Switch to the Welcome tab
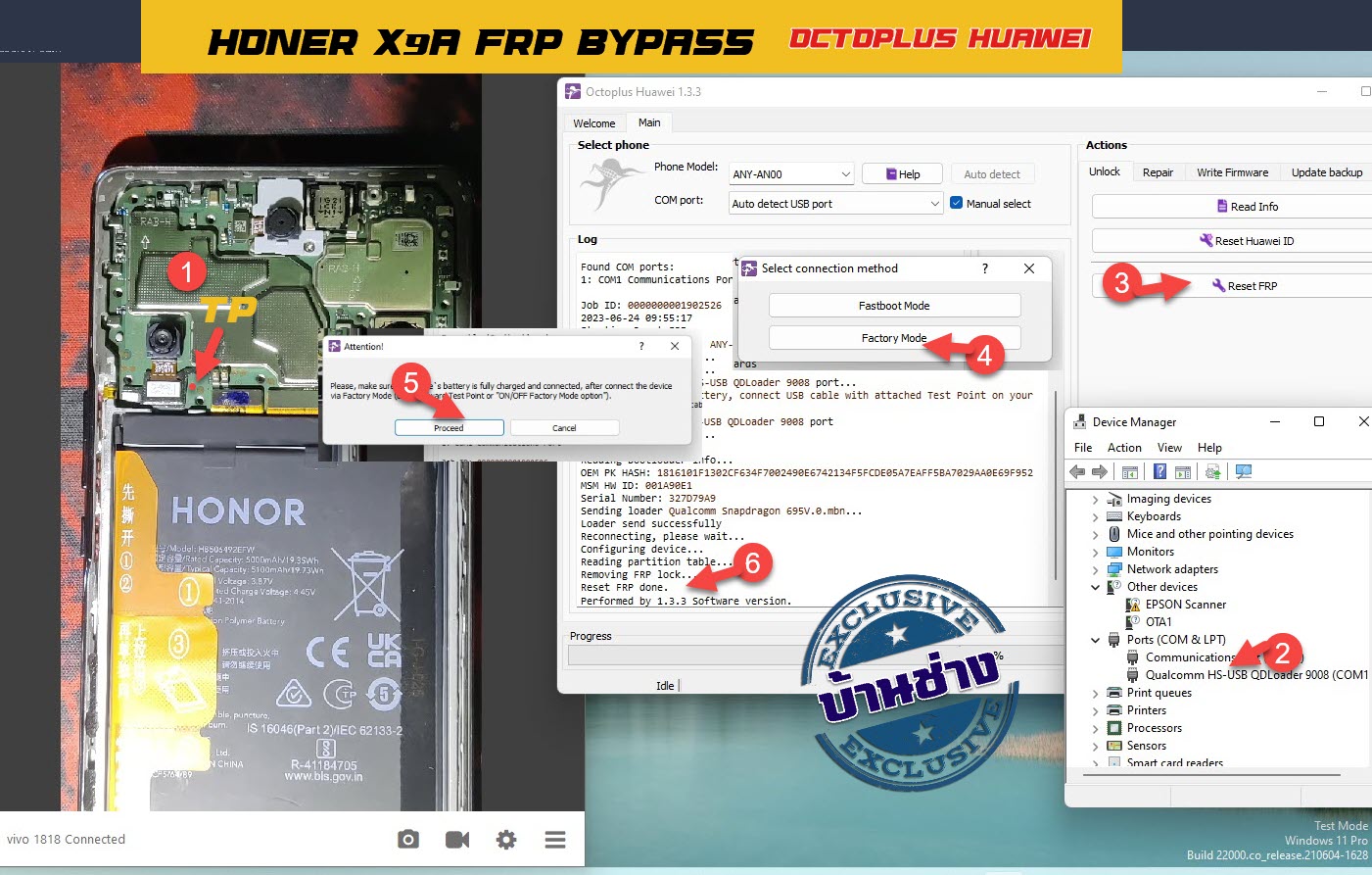Screen dimensions: 1372x875 pos(594,123)
